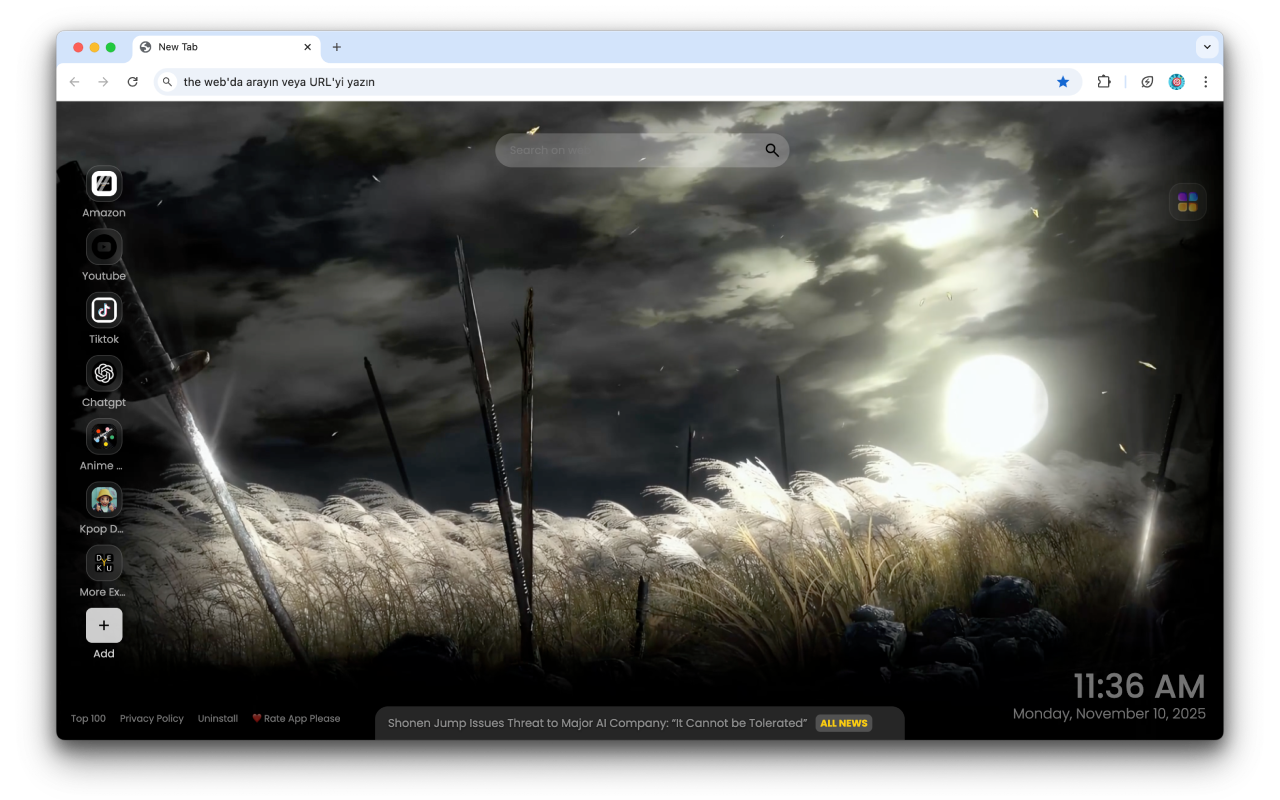Image resolution: width=1280 pixels, height=800 pixels.
Task: Open the Extensions puzzle icon
Action: (x=1104, y=82)
